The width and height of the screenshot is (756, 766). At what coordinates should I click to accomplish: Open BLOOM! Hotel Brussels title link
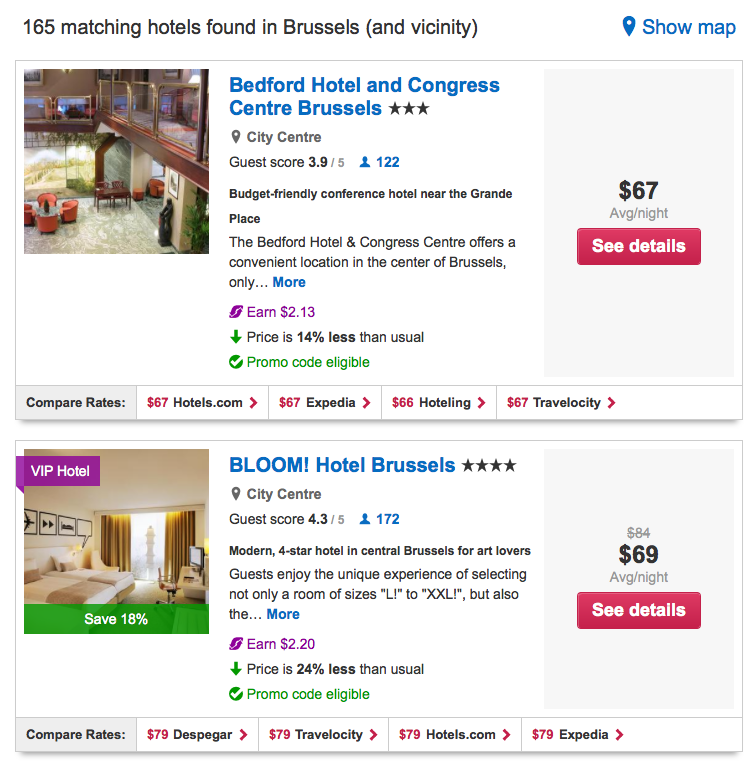342,465
